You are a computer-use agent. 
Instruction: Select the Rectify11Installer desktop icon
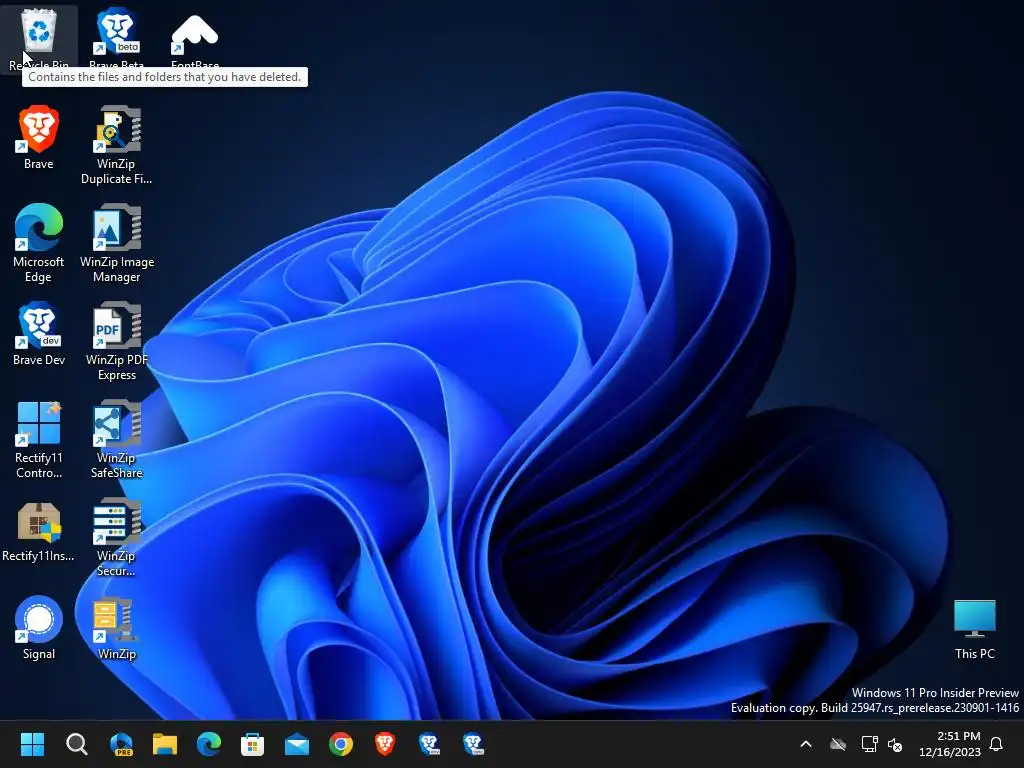pos(39,532)
